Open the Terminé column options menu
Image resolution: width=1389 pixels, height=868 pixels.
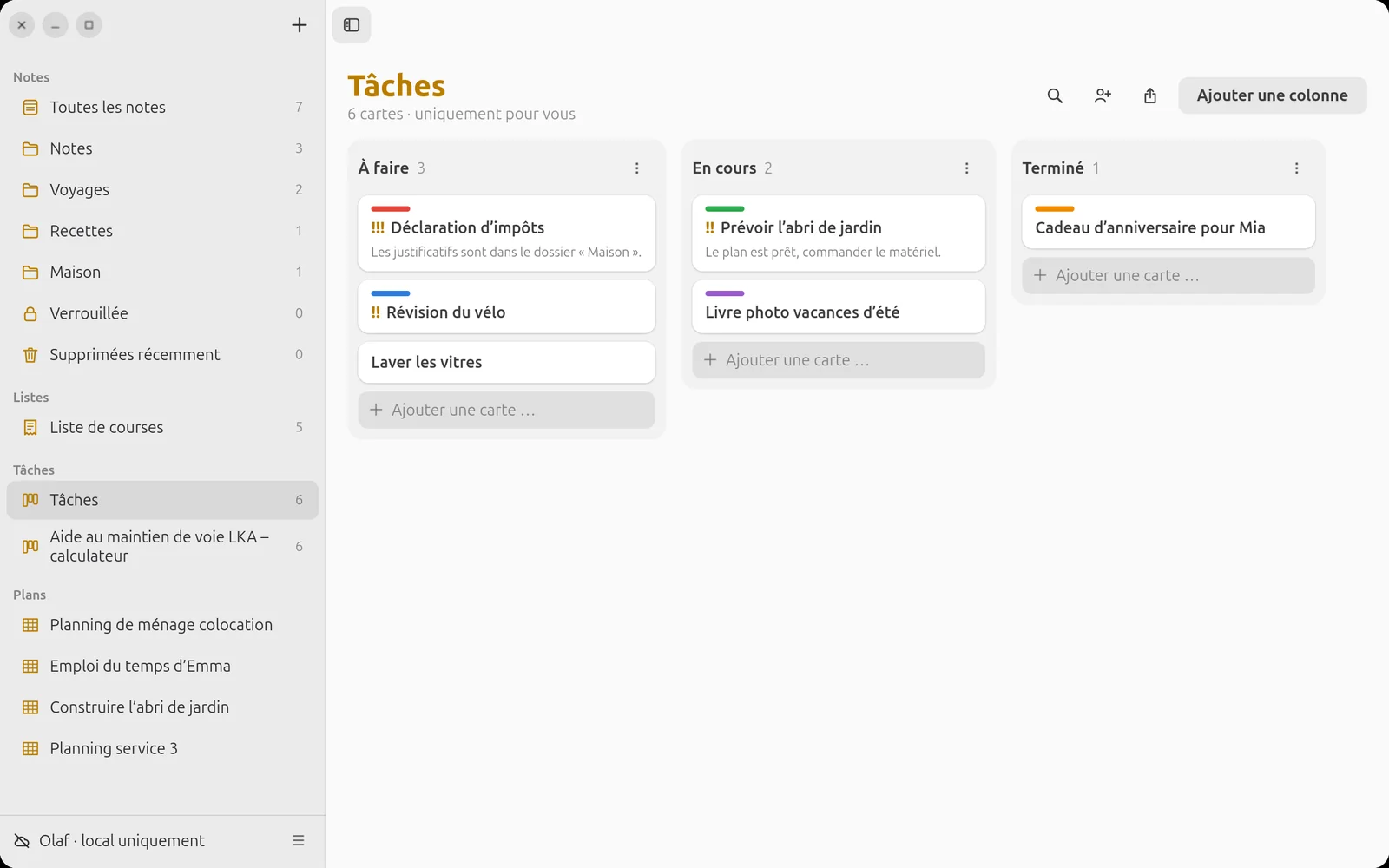pos(1297,168)
